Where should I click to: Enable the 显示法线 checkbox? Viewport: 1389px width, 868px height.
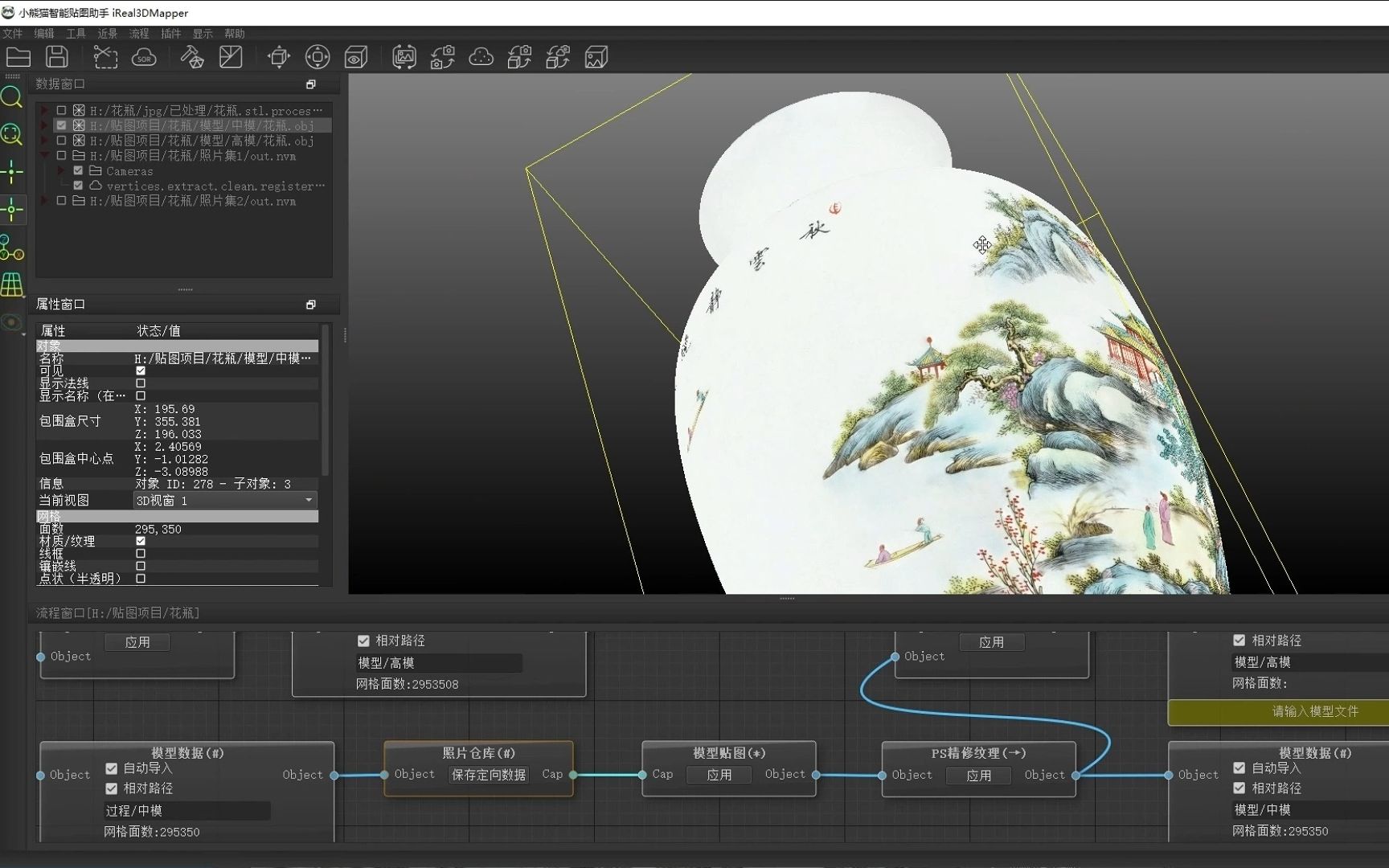pos(141,383)
